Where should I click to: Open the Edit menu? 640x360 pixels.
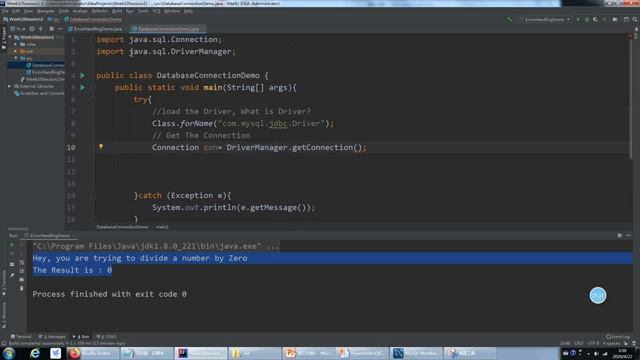coord(16,11)
